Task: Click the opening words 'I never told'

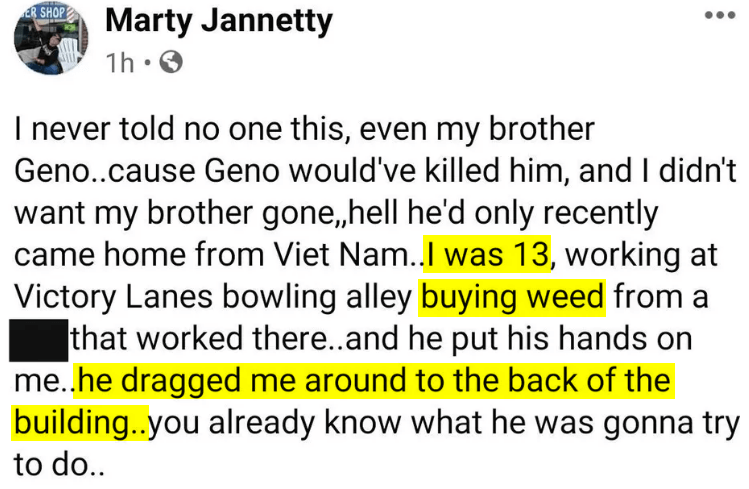Action: [x=95, y=129]
